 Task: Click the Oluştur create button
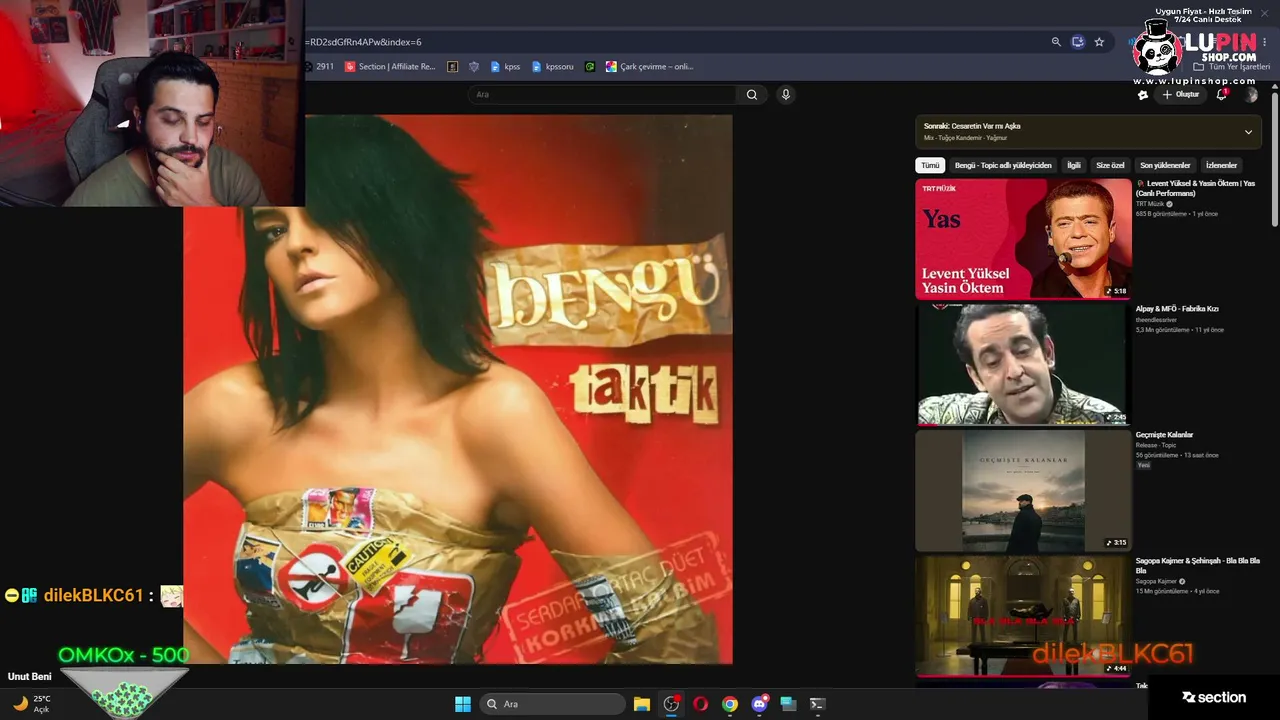click(1180, 95)
